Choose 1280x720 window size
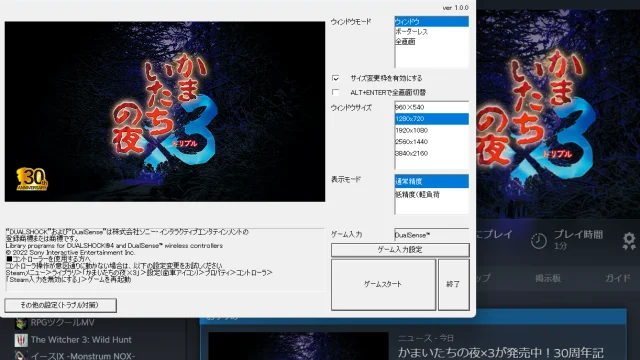Viewport: 640px width, 360px height. tap(431, 119)
